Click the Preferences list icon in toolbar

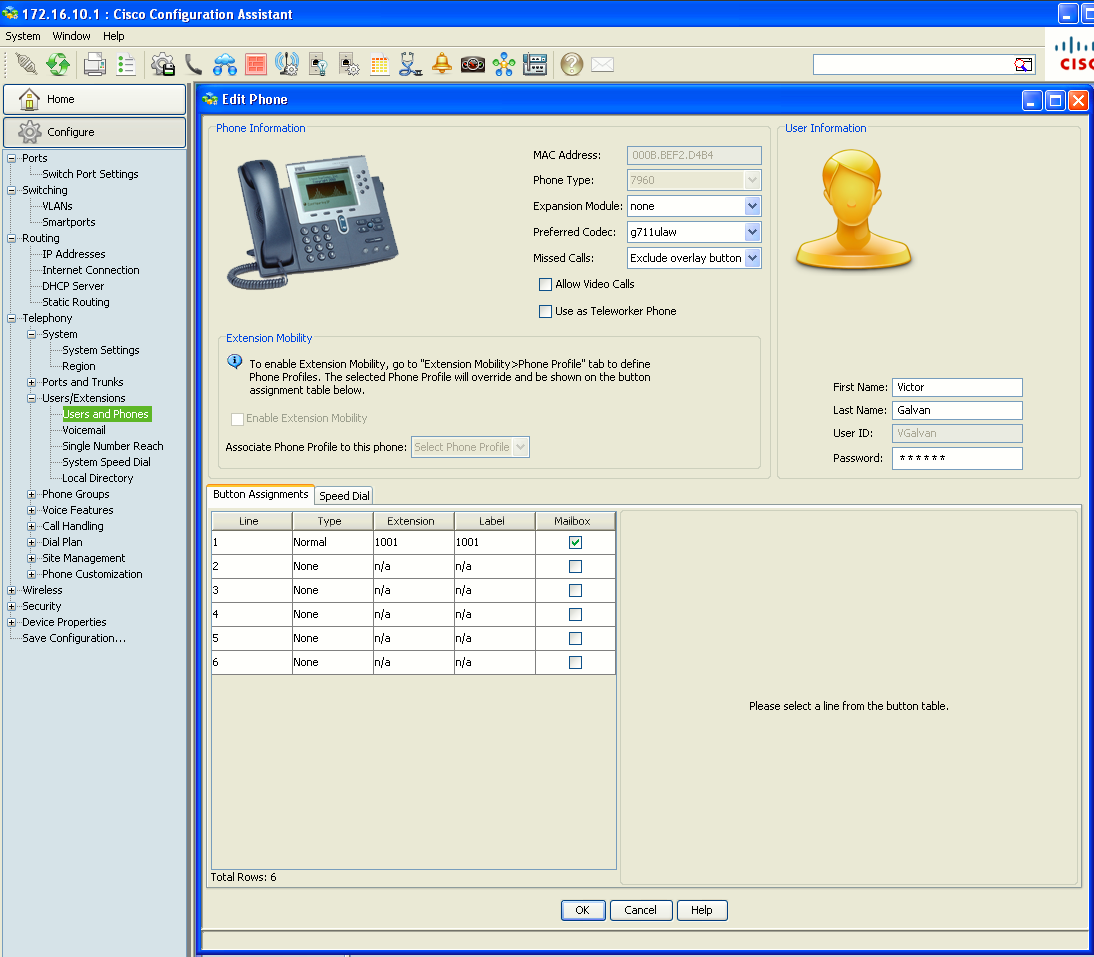(126, 64)
